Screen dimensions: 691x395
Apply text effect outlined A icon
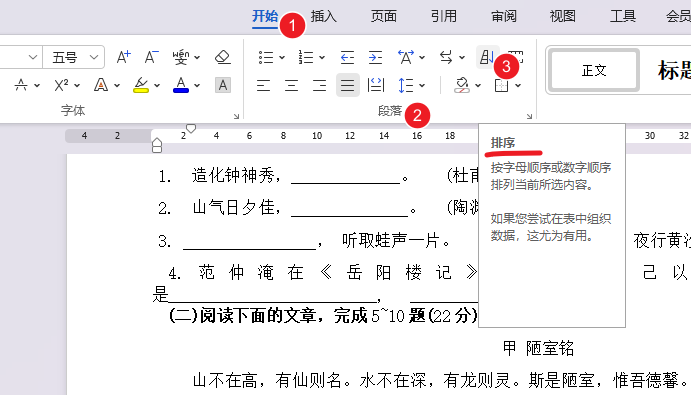100,84
